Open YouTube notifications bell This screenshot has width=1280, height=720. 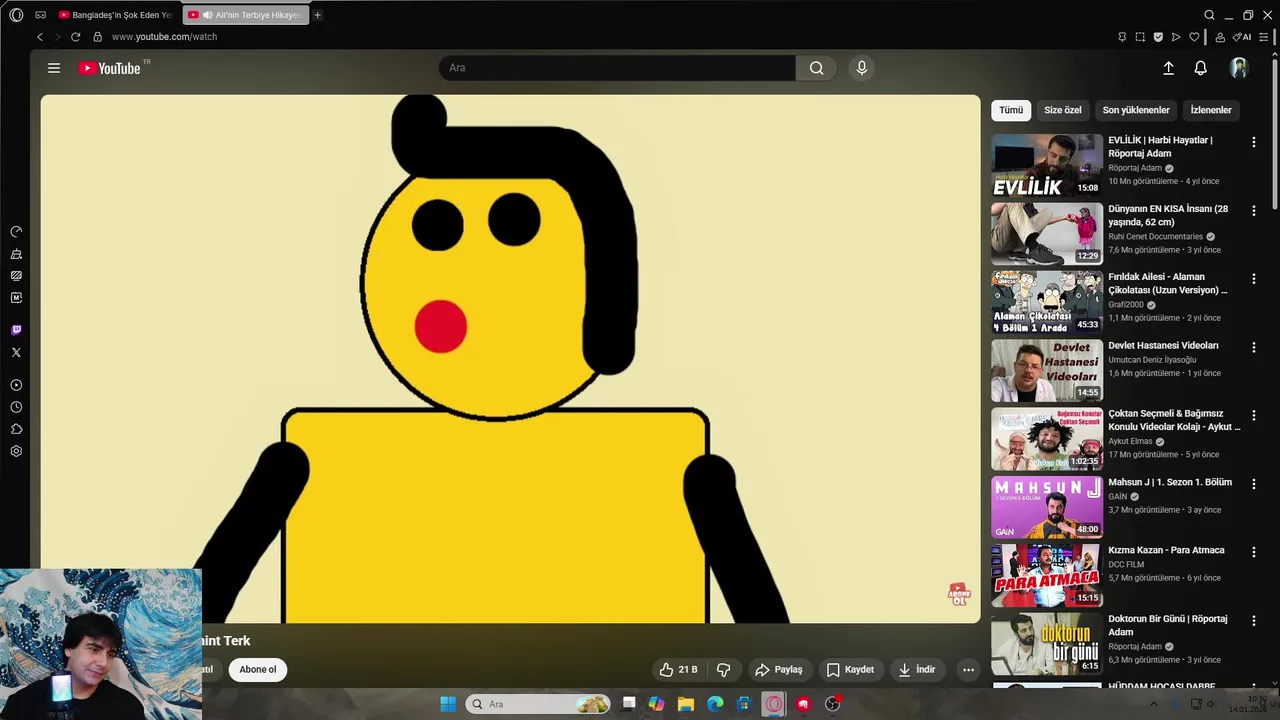[x=1200, y=68]
